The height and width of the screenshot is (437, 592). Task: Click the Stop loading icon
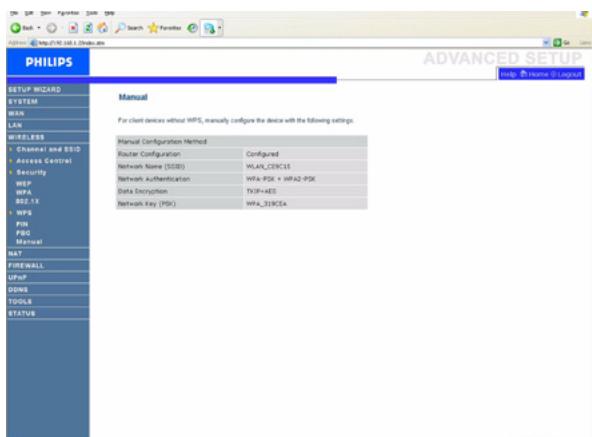coord(73,28)
